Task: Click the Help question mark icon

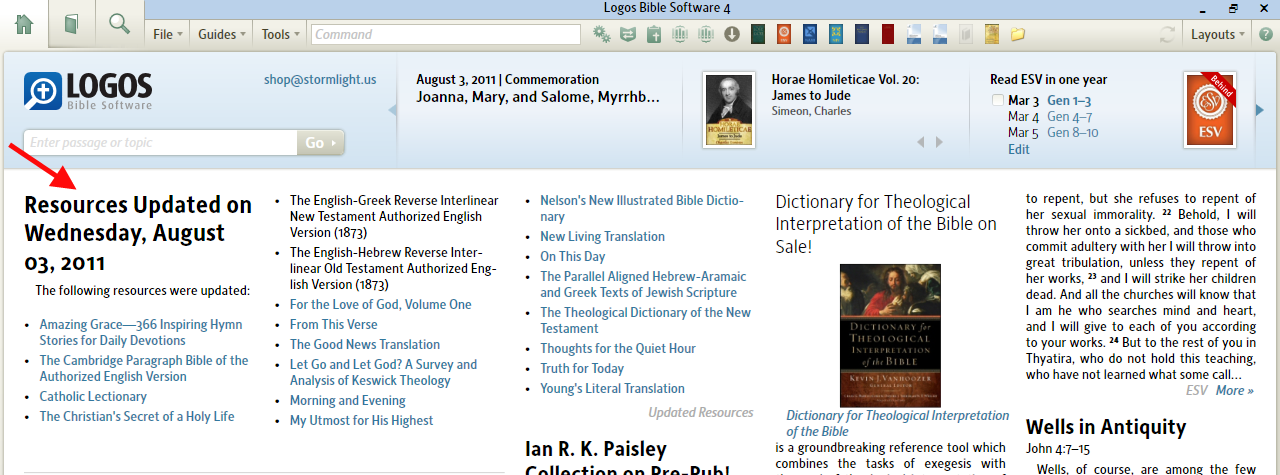Action: (x=1265, y=34)
